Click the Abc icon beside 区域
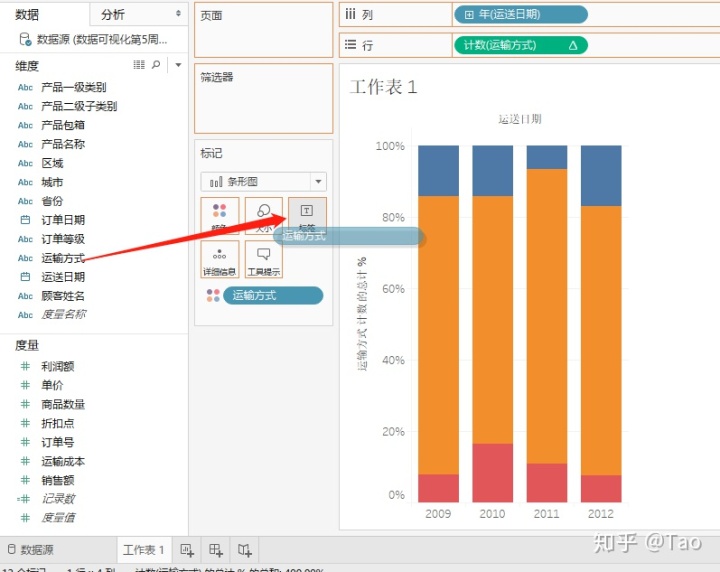The image size is (720, 572). coord(25,163)
